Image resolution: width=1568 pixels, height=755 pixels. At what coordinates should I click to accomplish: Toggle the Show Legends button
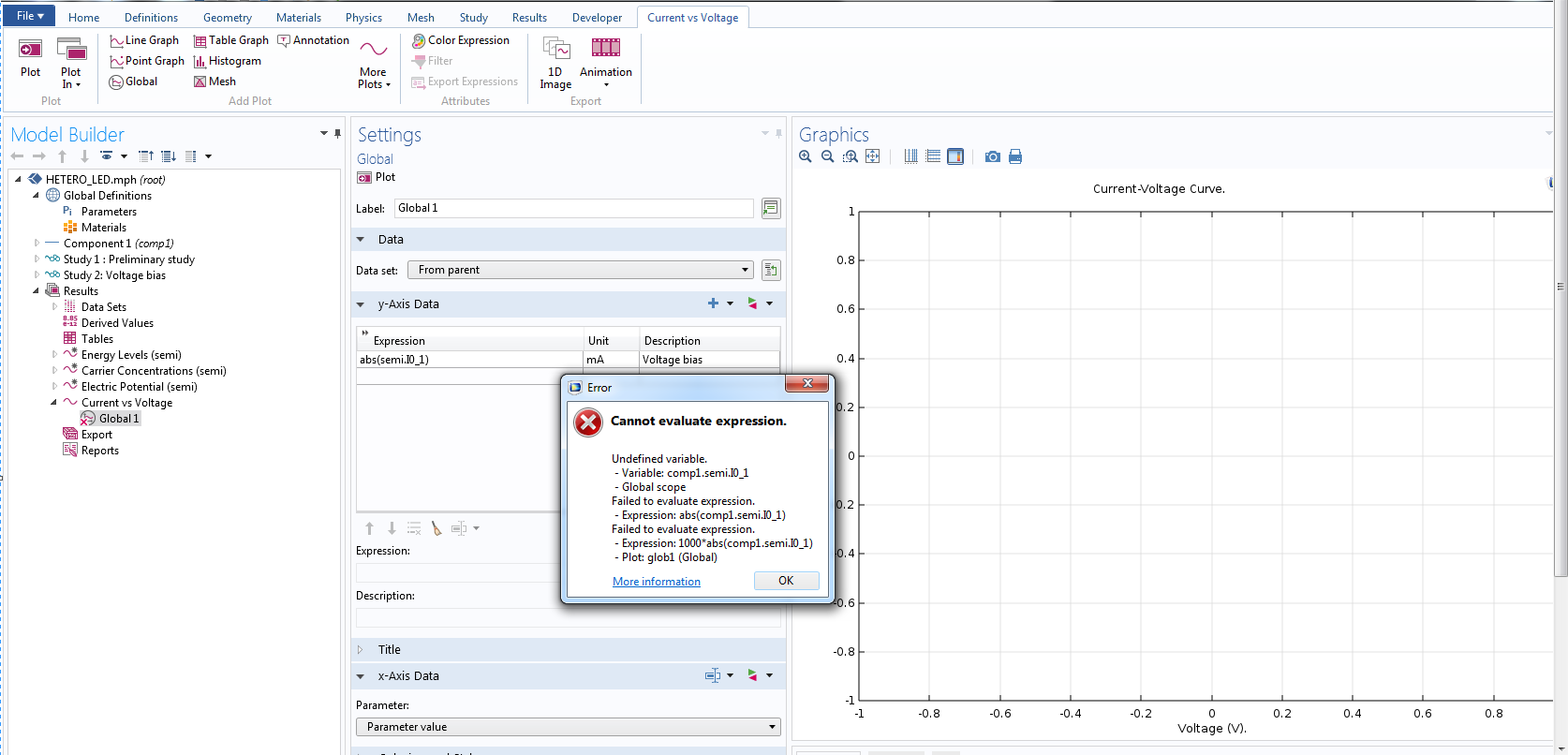955,156
